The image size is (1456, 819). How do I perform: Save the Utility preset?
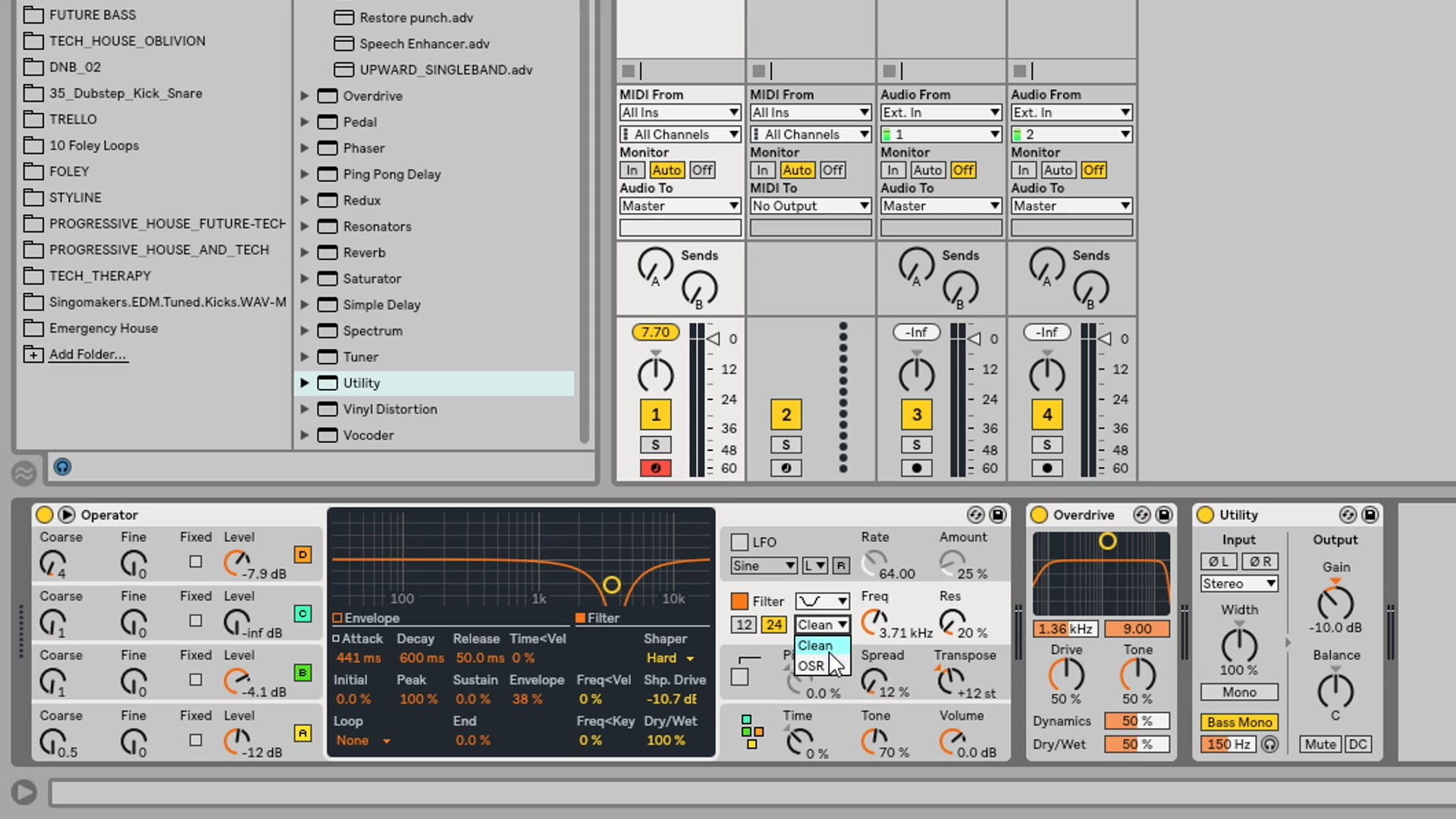[x=1370, y=515]
